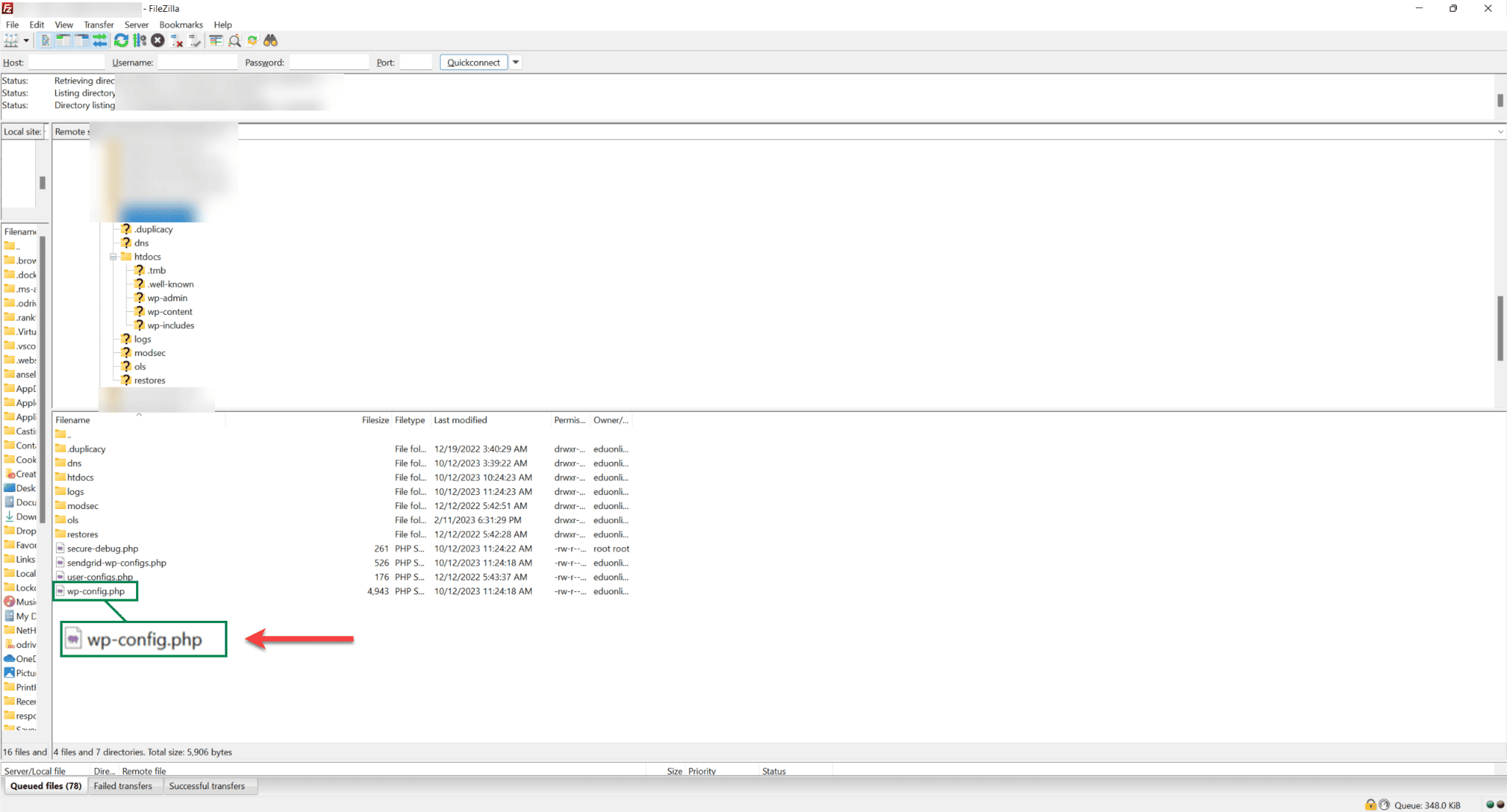This screenshot has height=812, width=1507.
Task: Open file search with the binoculars icon
Action: pos(270,40)
